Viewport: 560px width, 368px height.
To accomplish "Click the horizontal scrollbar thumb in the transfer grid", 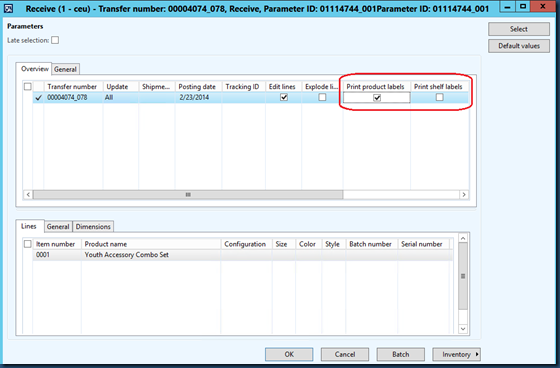I will pos(188,195).
